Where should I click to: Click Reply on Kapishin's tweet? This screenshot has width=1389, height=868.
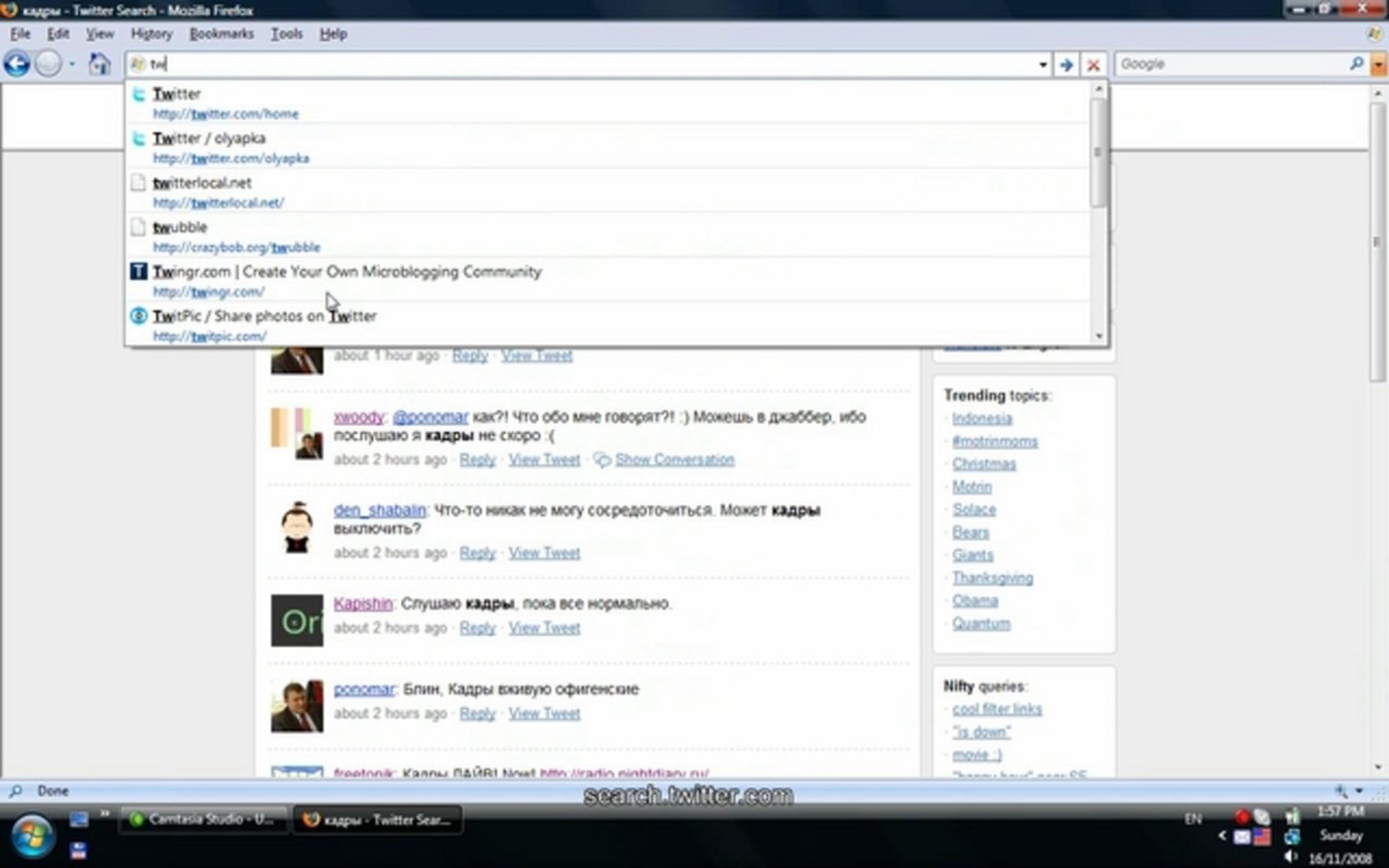[x=477, y=628]
